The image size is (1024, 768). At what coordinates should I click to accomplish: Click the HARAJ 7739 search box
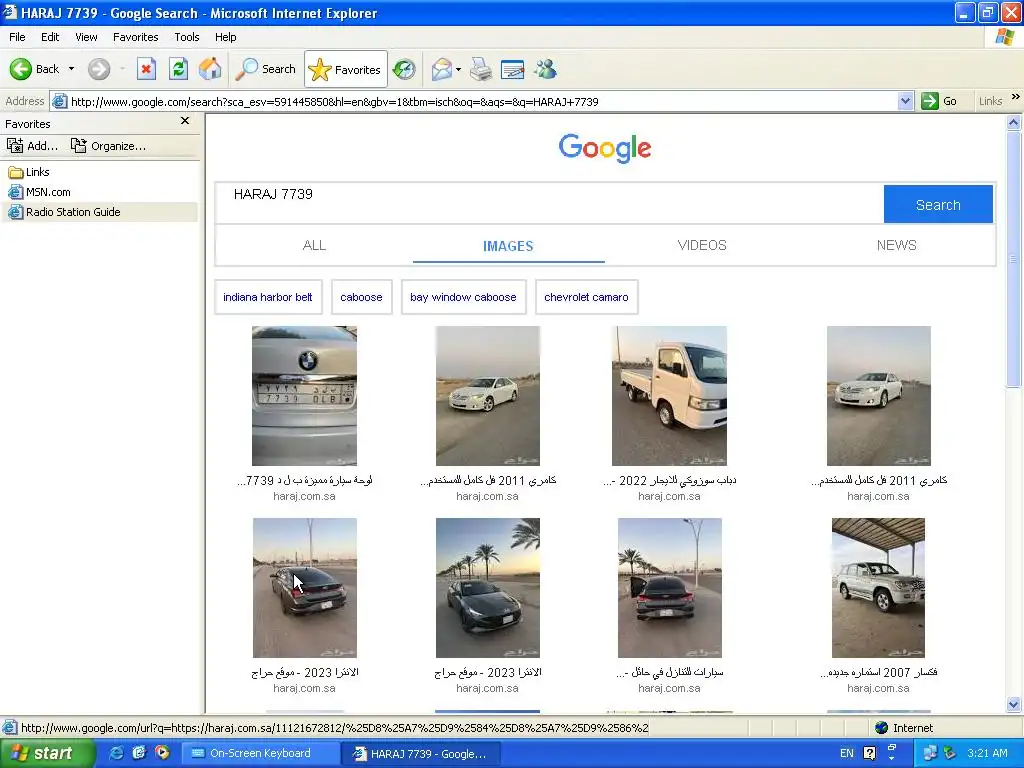coord(549,204)
